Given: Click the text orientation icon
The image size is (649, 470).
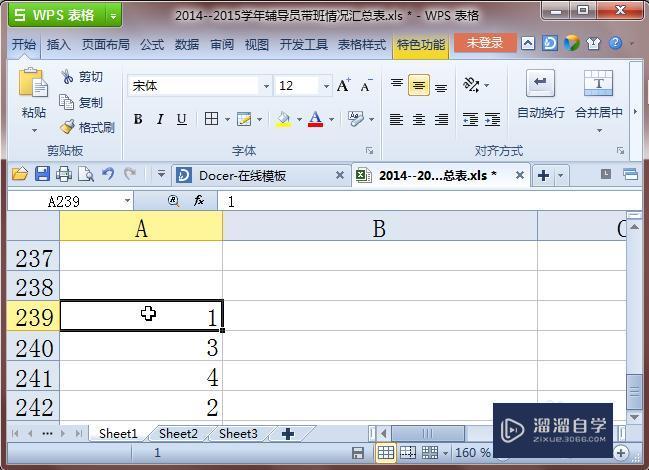Looking at the screenshot, I should pyautogui.click(x=471, y=85).
